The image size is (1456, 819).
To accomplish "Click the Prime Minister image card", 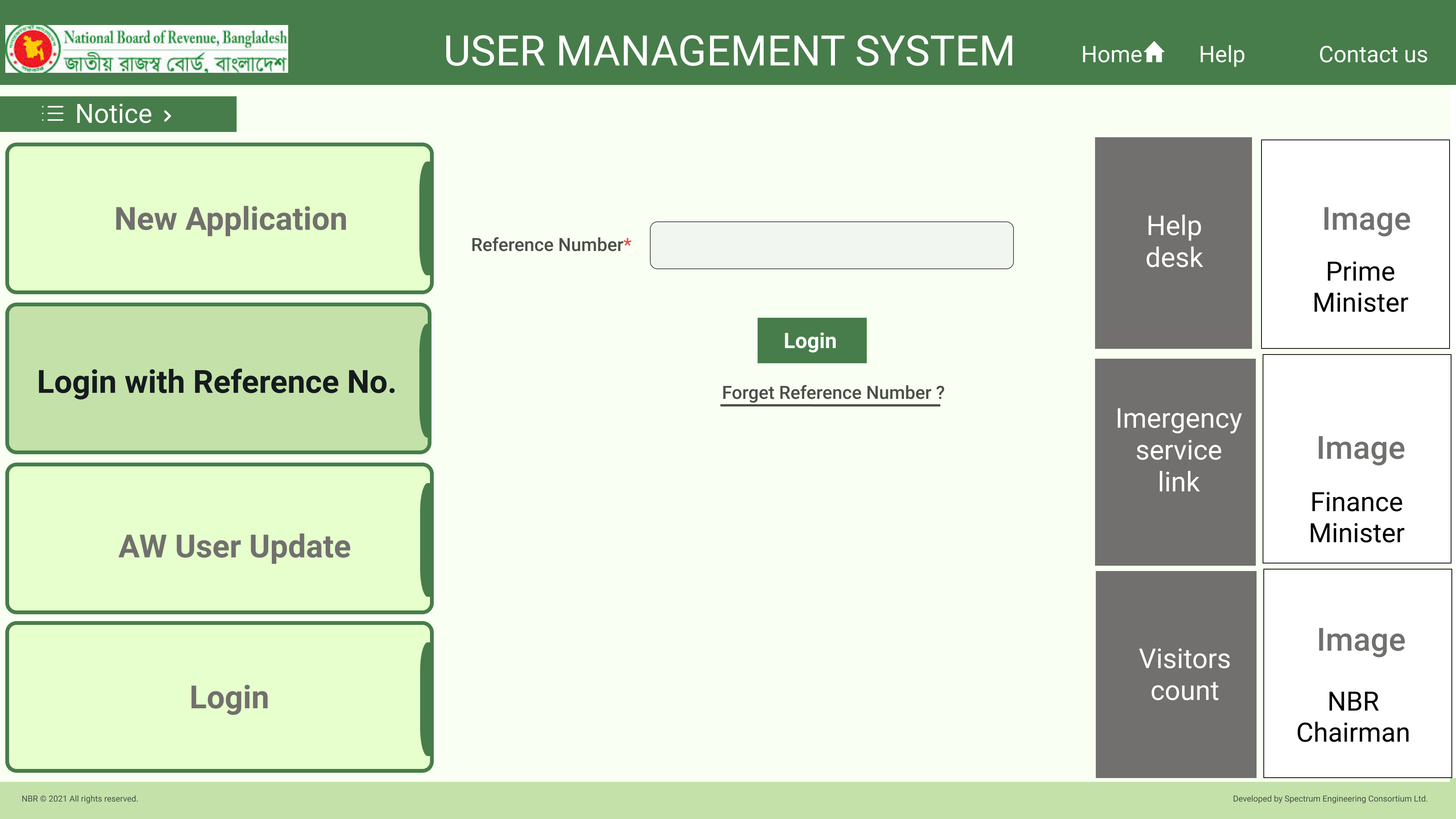I will point(1355,244).
